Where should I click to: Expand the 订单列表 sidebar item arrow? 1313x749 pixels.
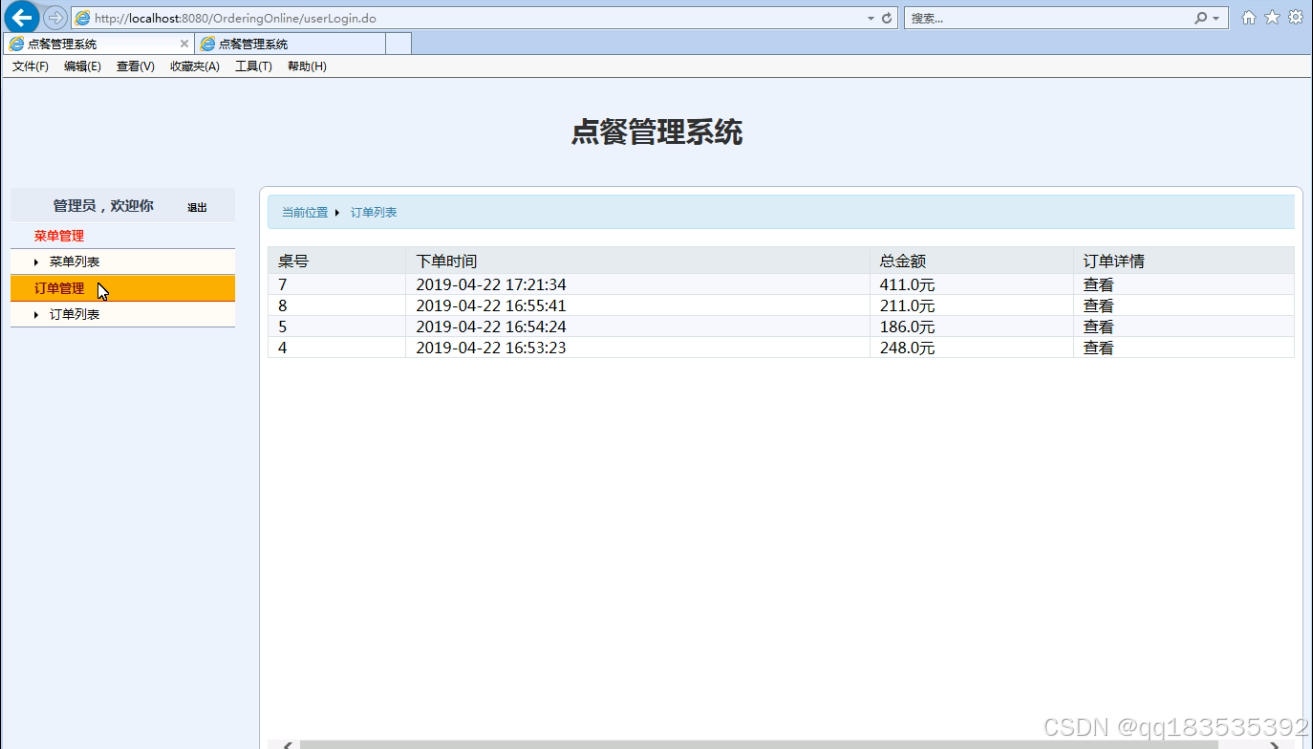pos(37,314)
